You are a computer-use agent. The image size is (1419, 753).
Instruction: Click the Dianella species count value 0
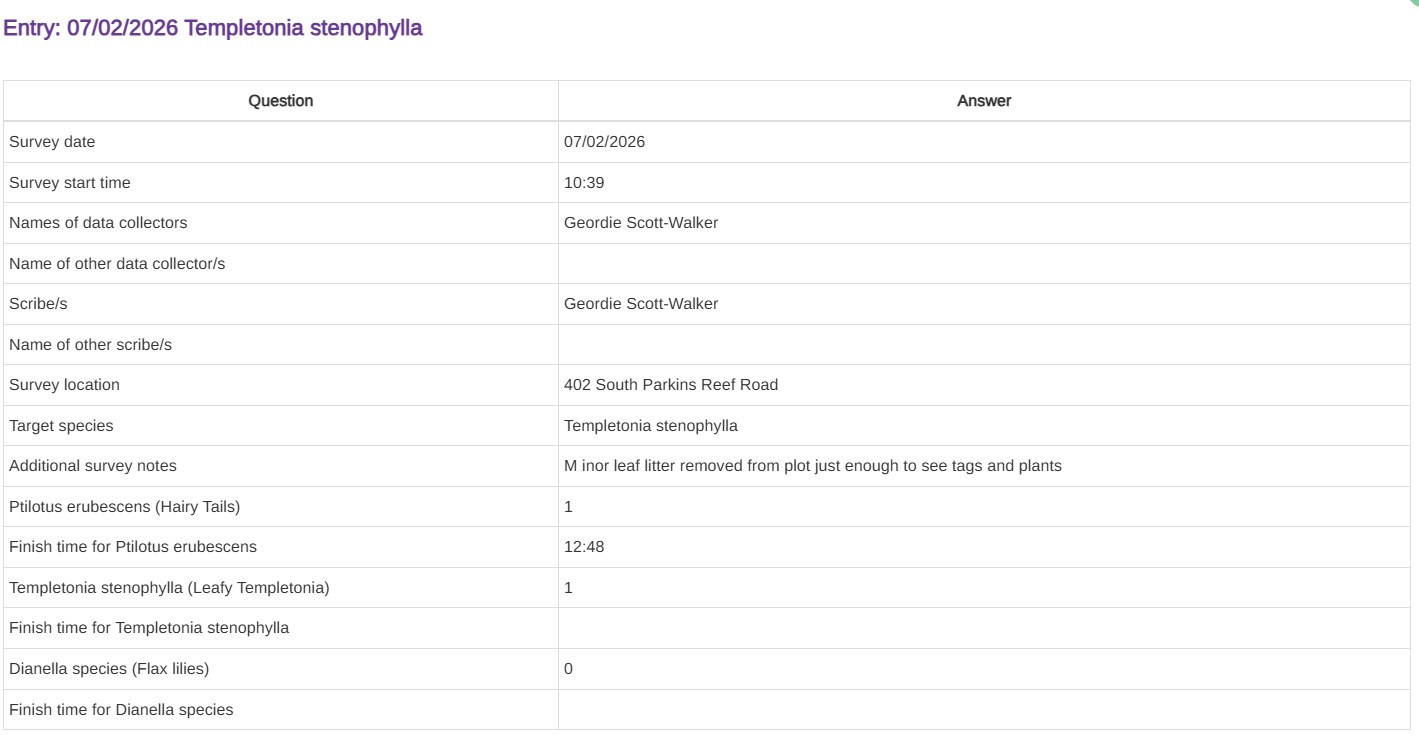point(568,669)
